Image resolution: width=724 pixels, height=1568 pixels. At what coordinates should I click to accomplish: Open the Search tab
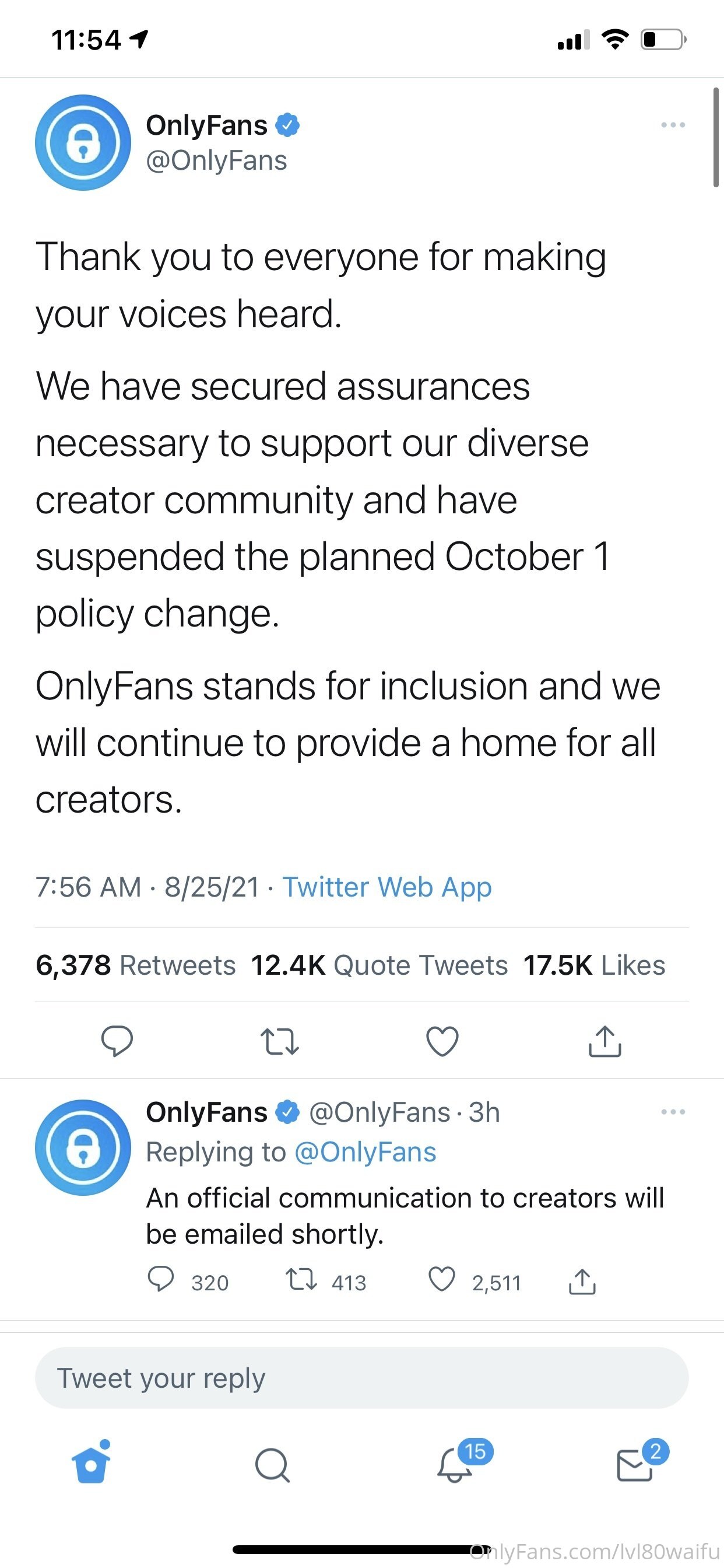pos(272,1465)
